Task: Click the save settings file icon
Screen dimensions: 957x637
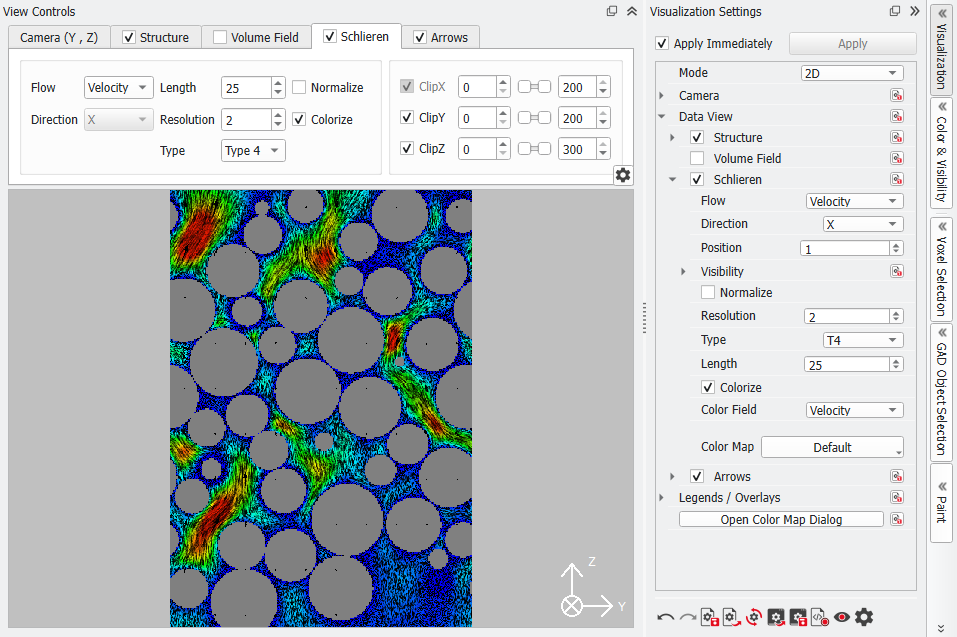Action: (x=710, y=617)
